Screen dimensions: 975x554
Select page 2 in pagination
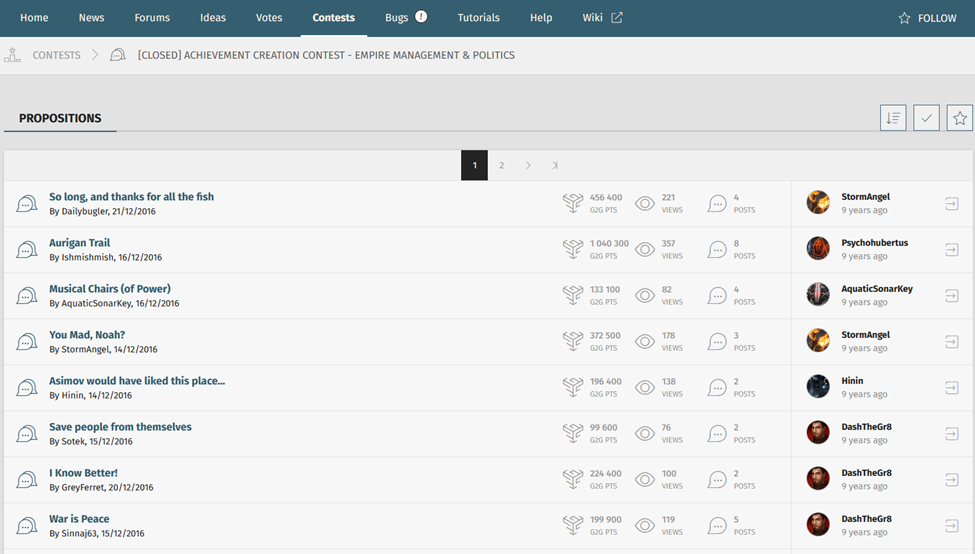click(502, 166)
